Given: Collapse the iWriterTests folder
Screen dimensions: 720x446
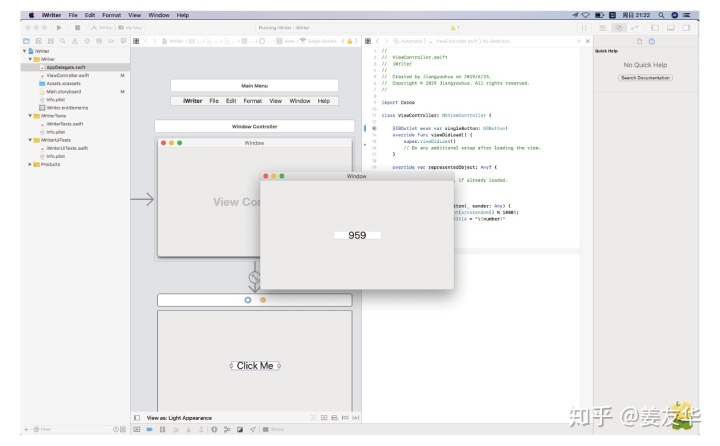Looking at the screenshot, I should 30,116.
